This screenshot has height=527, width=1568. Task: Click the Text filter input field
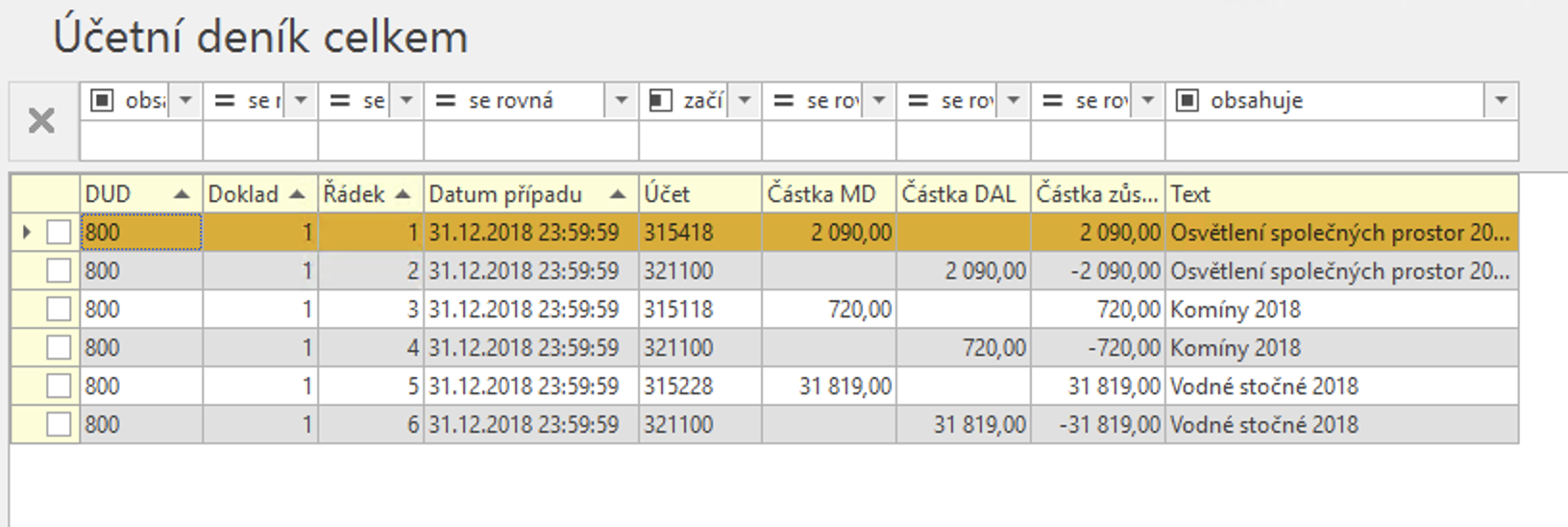1340,142
